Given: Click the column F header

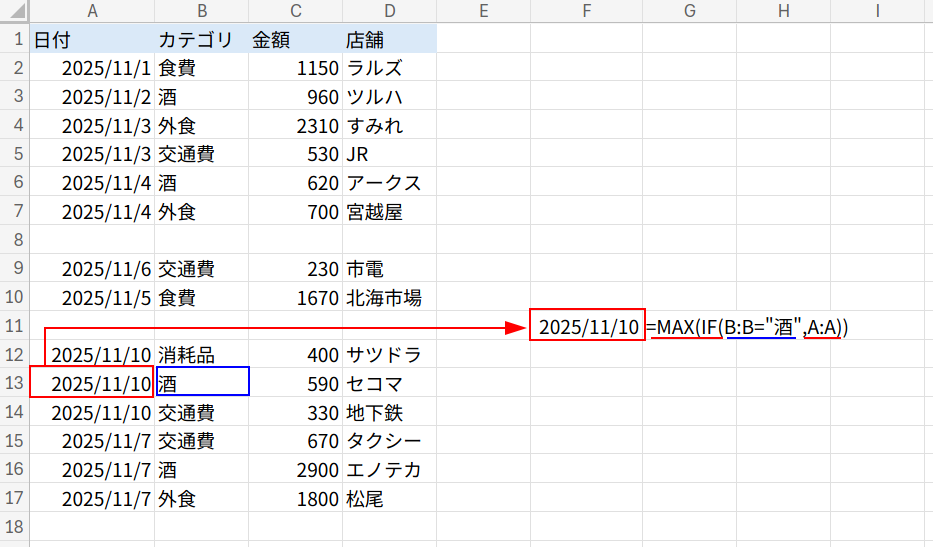Looking at the screenshot, I should (586, 11).
